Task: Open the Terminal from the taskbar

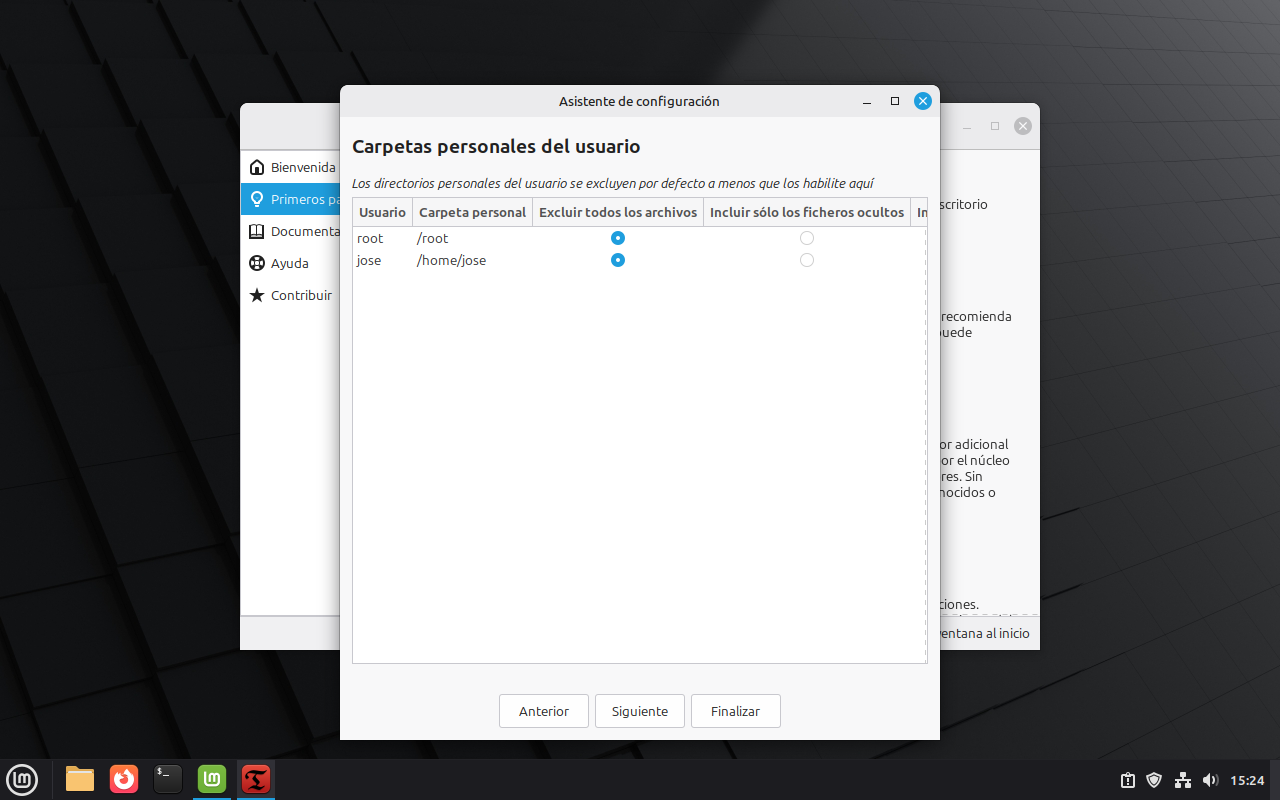Action: 168,778
